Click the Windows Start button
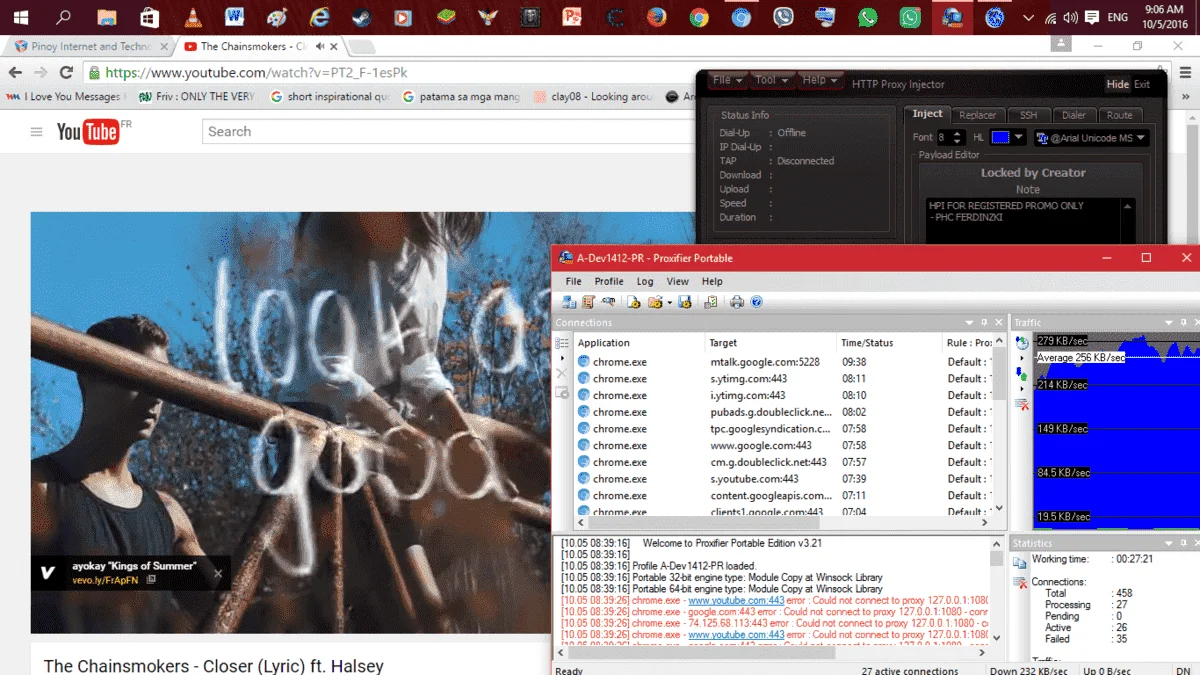 pyautogui.click(x=20, y=17)
